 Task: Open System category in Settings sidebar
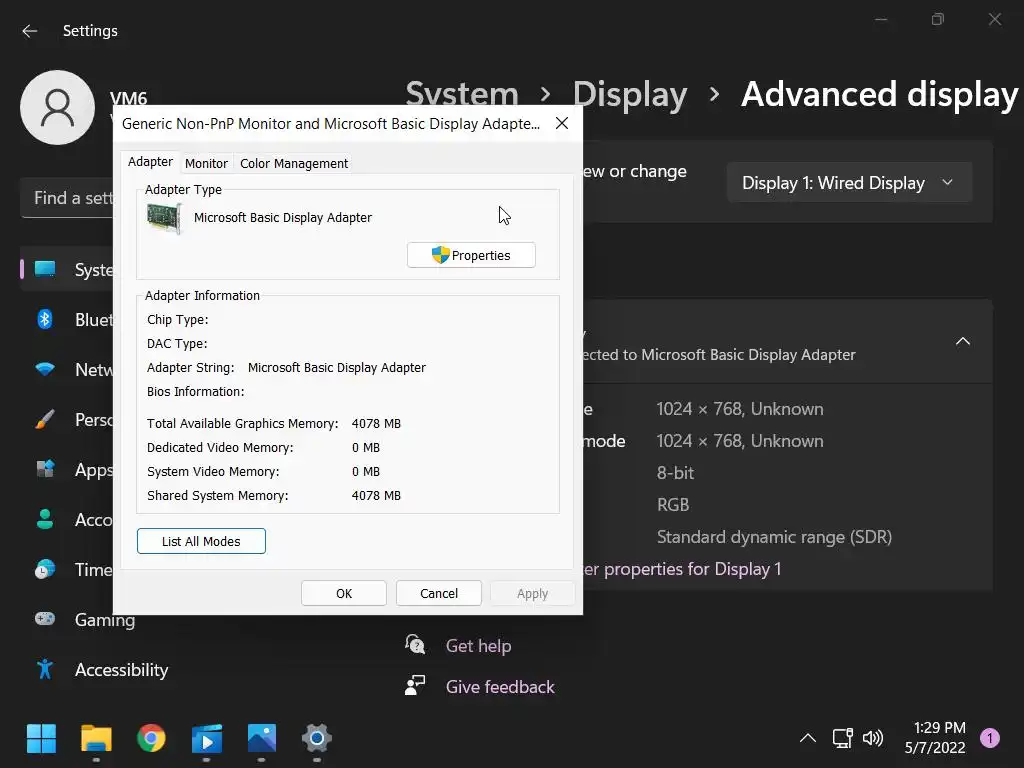coord(67,269)
